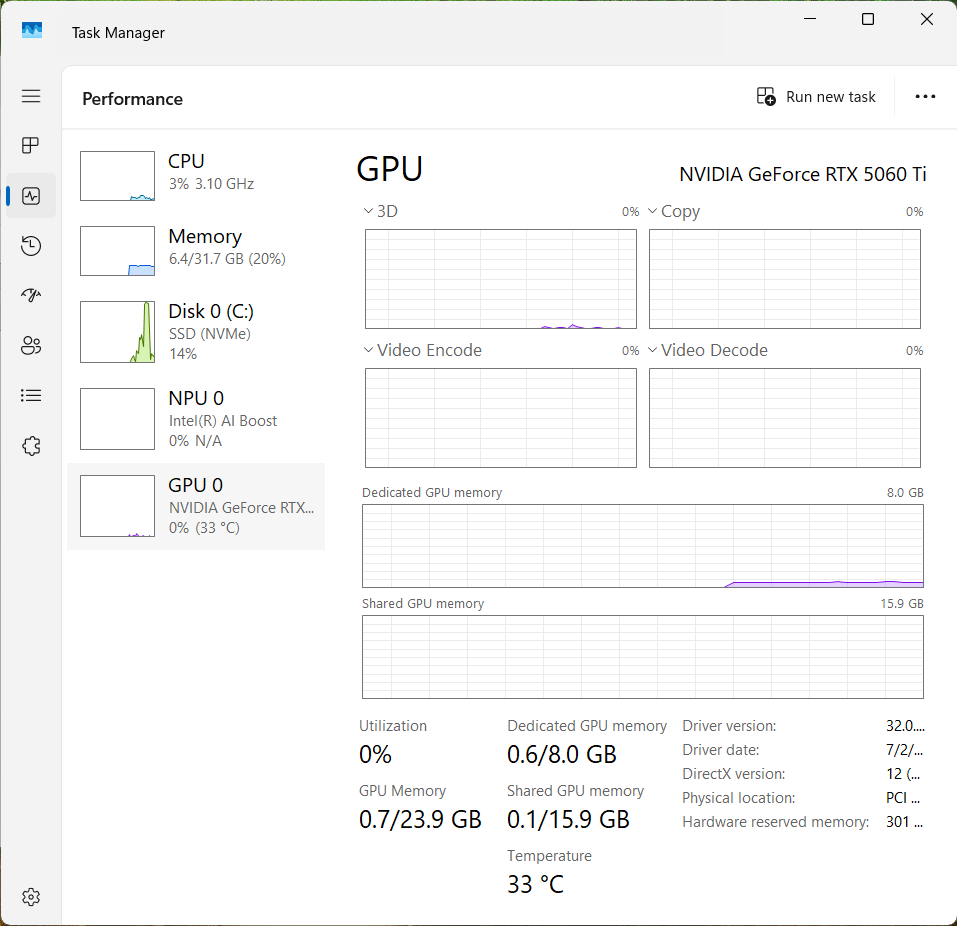Click the Shared GPU memory graph
This screenshot has width=957, height=926.
tap(643, 657)
